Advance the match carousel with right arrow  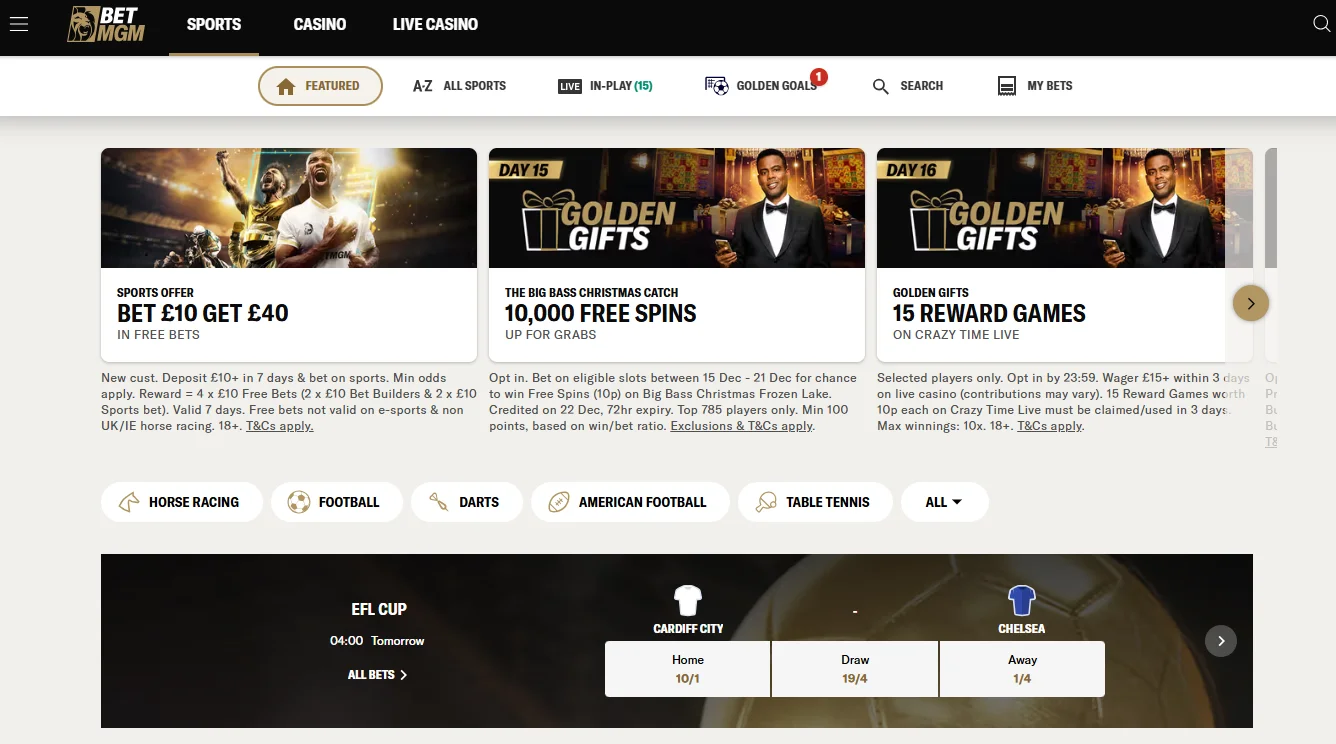click(x=1220, y=641)
